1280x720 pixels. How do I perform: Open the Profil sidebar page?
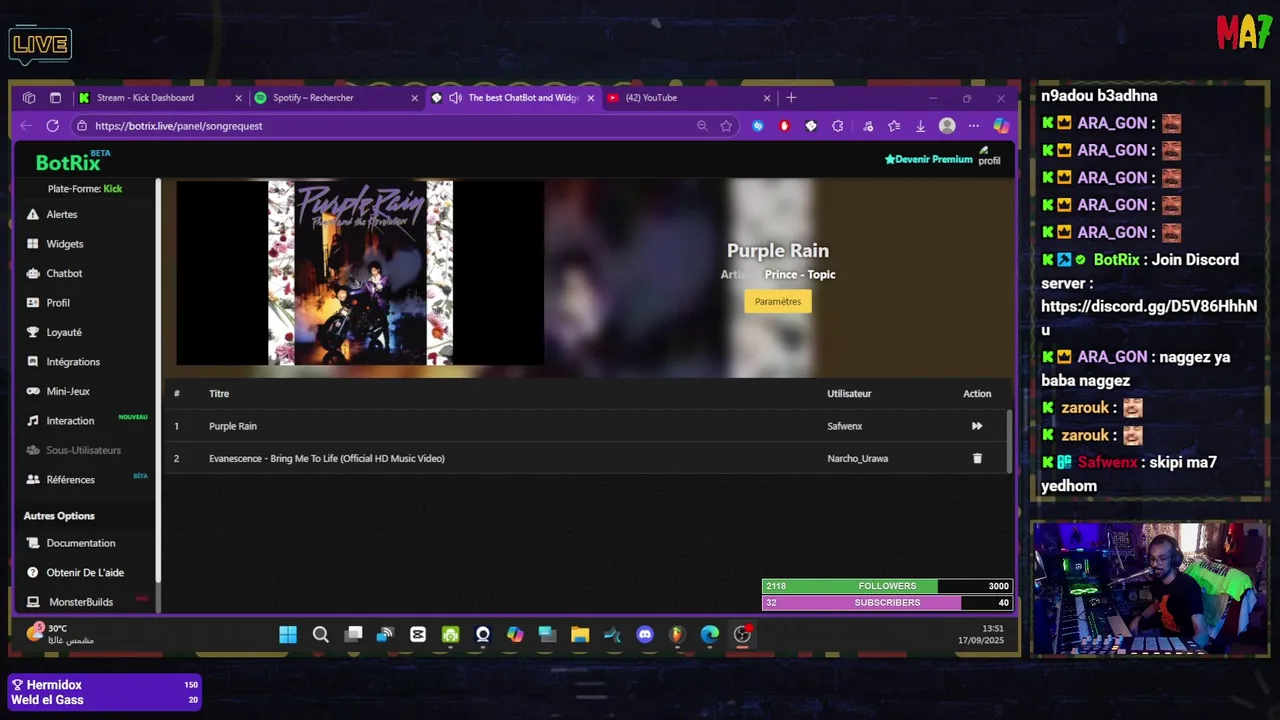[x=58, y=303]
